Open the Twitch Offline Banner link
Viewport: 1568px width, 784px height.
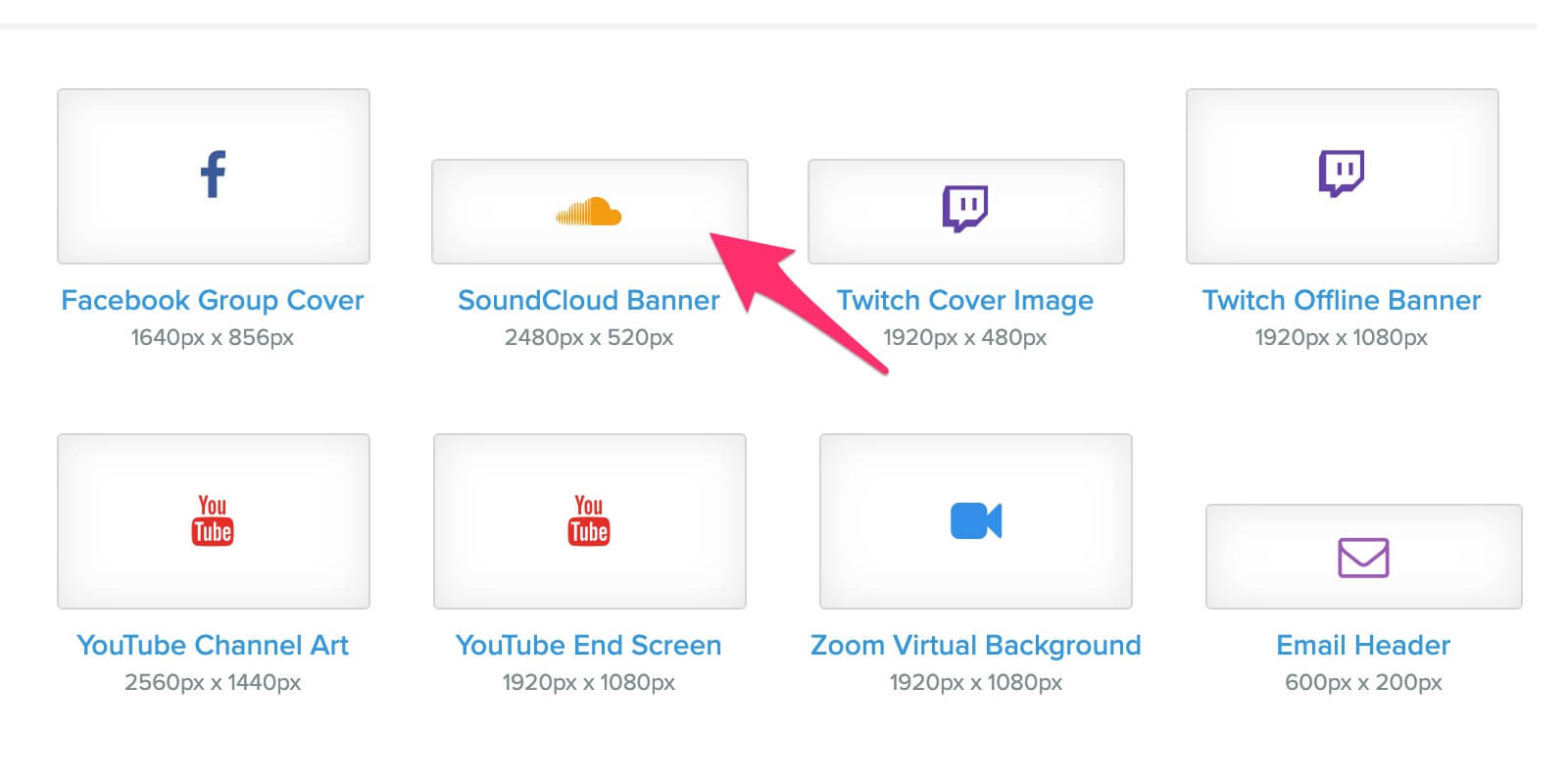tap(1342, 300)
